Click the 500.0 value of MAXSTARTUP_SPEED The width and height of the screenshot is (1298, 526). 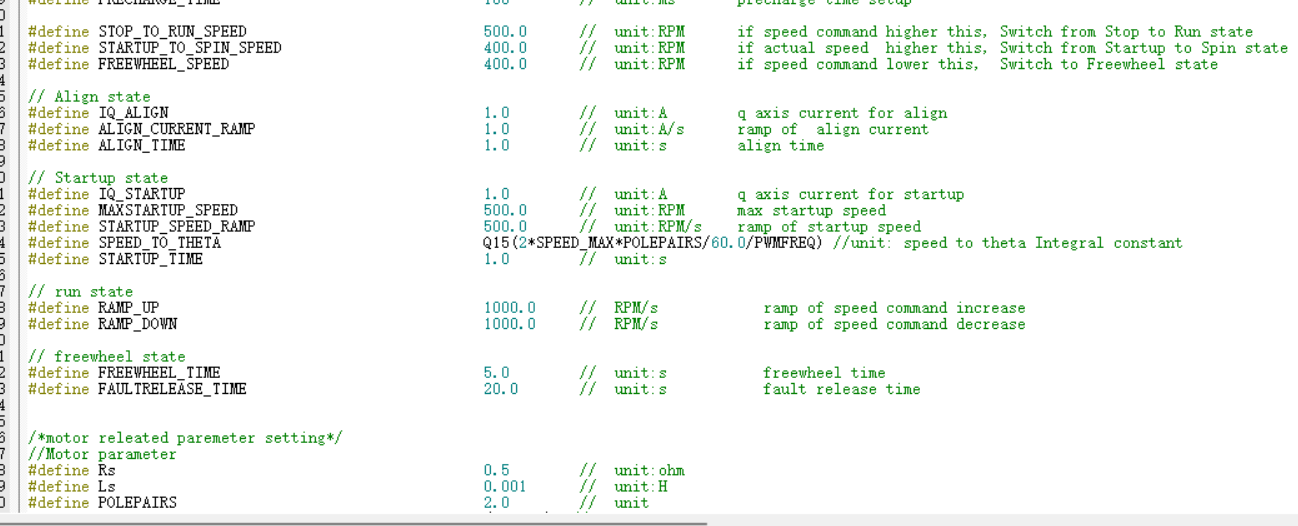click(505, 210)
